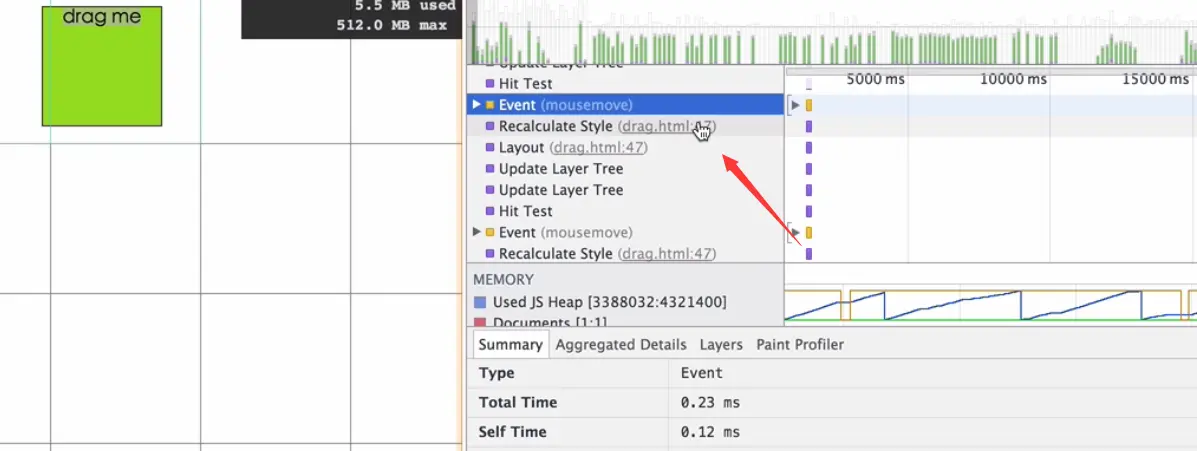The image size is (1197, 451).
Task: Click purple icon beside Layout row
Action: tap(490, 147)
